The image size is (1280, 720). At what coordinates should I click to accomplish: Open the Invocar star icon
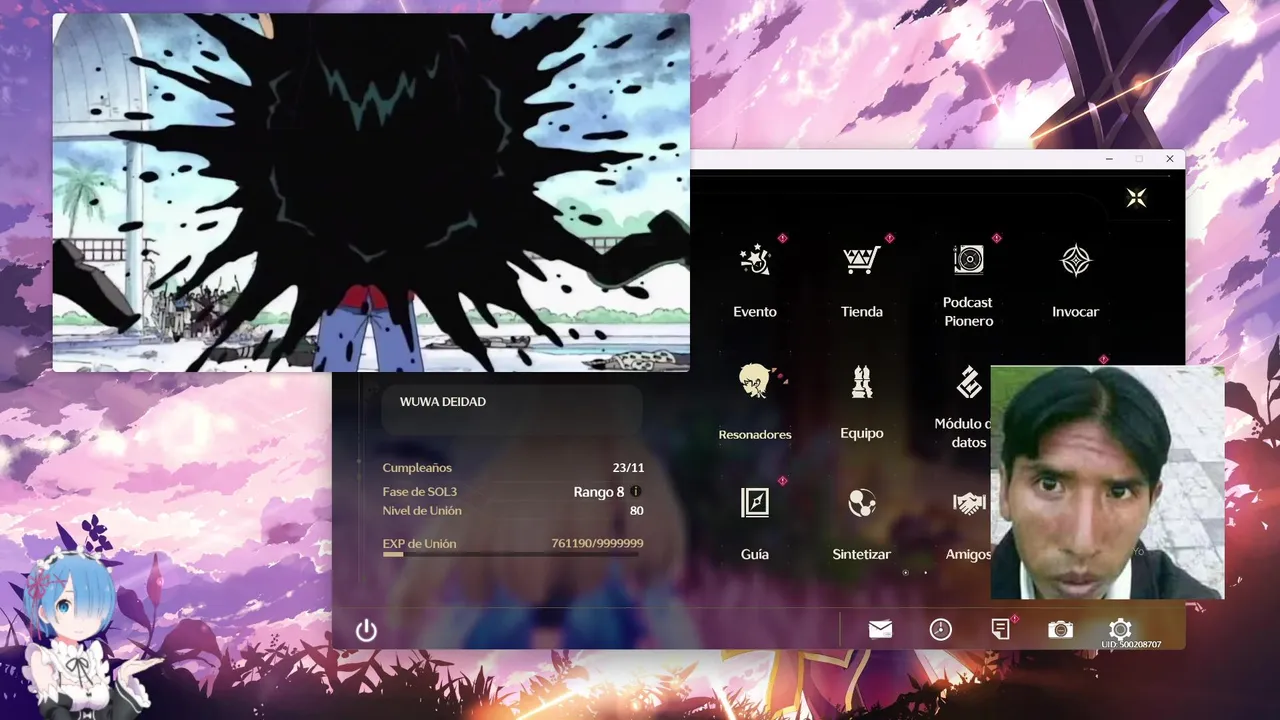pyautogui.click(x=1075, y=261)
